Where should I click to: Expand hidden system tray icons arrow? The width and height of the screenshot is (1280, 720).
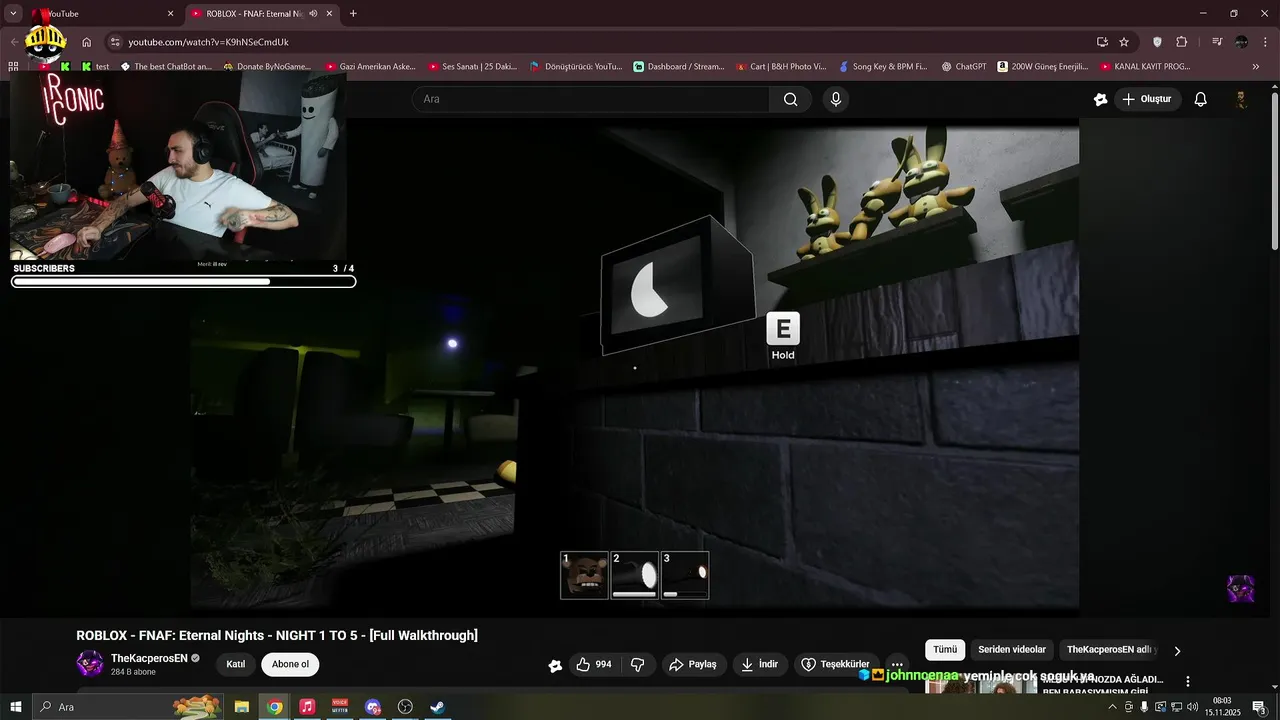1113,707
